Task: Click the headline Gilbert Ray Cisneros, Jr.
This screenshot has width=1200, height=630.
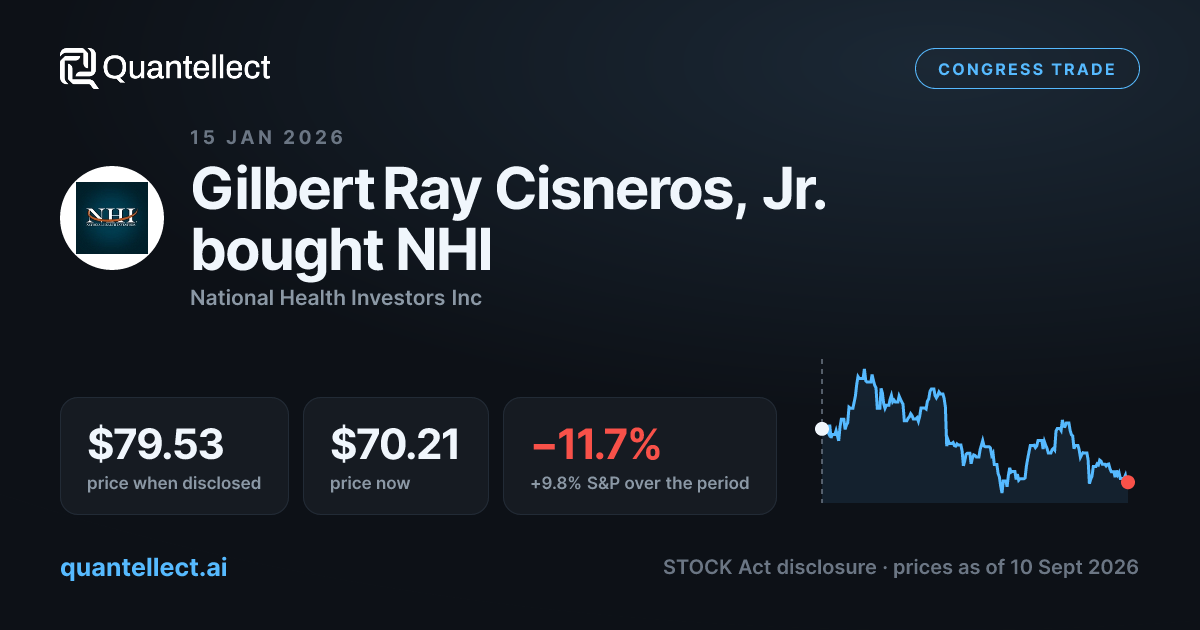Action: 509,190
